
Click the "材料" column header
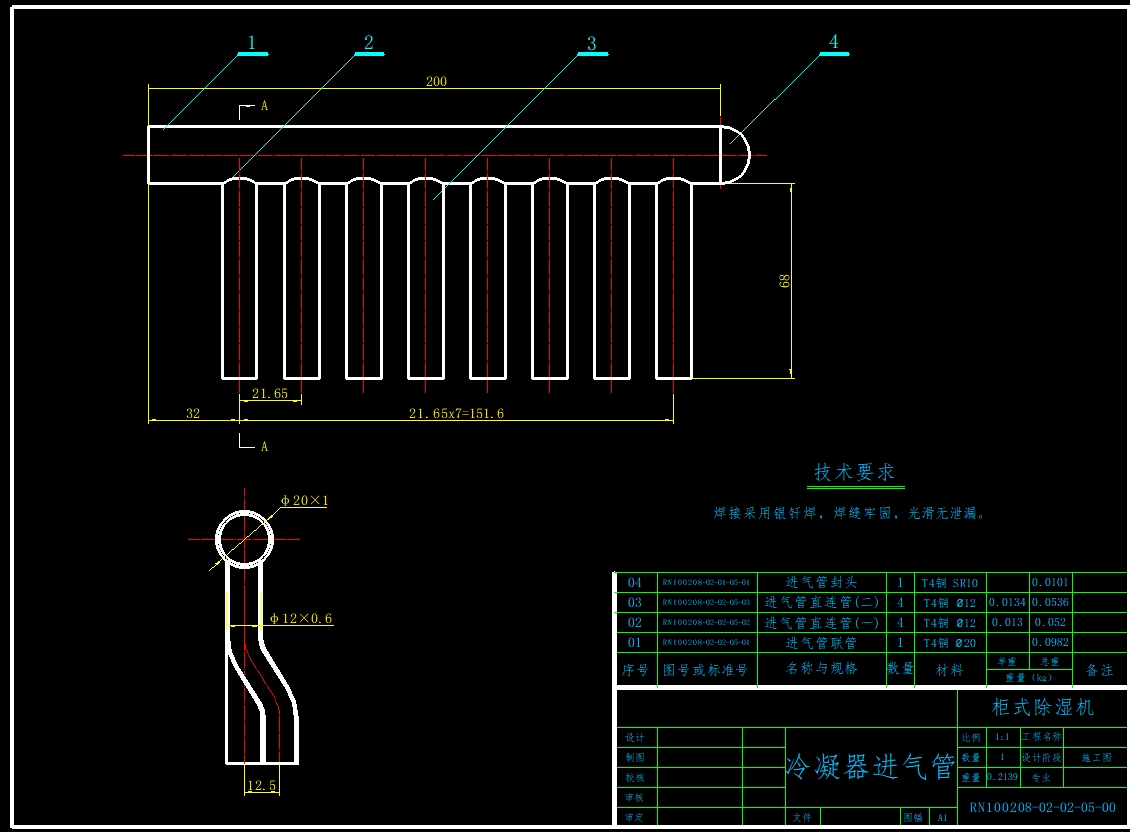pyautogui.click(x=950, y=670)
